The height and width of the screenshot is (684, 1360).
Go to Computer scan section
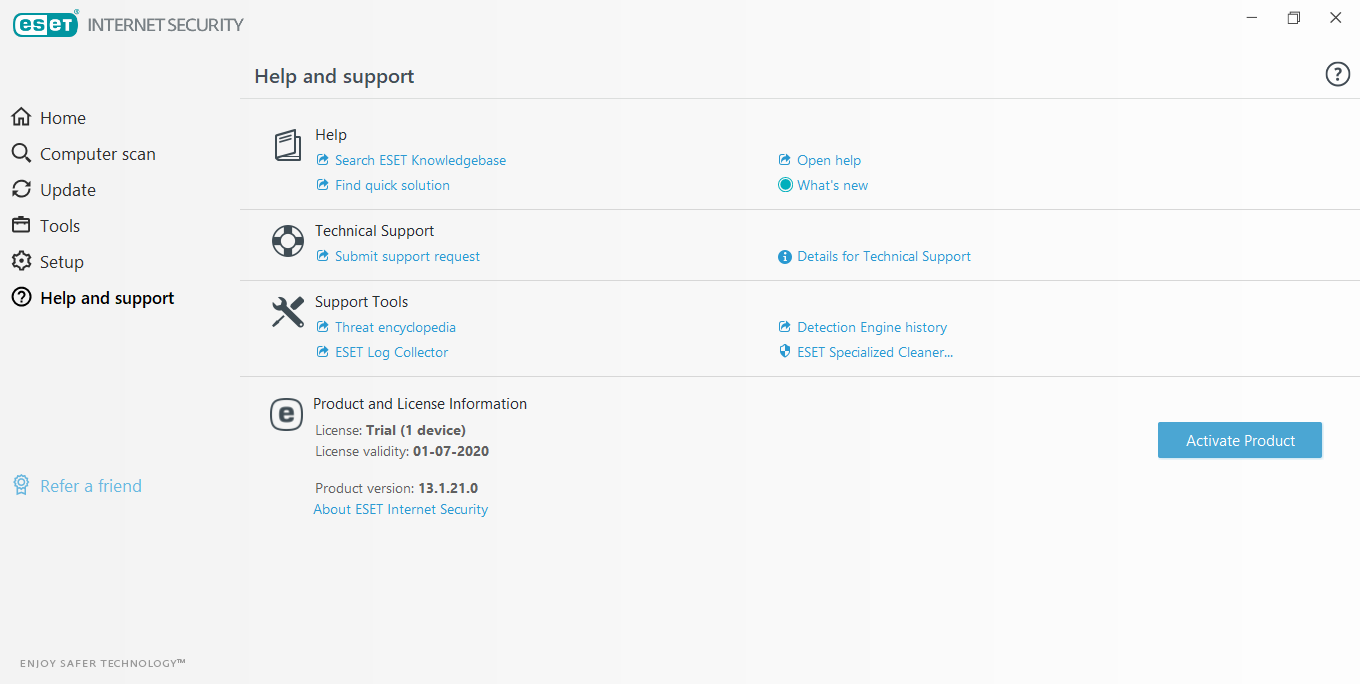coord(97,154)
